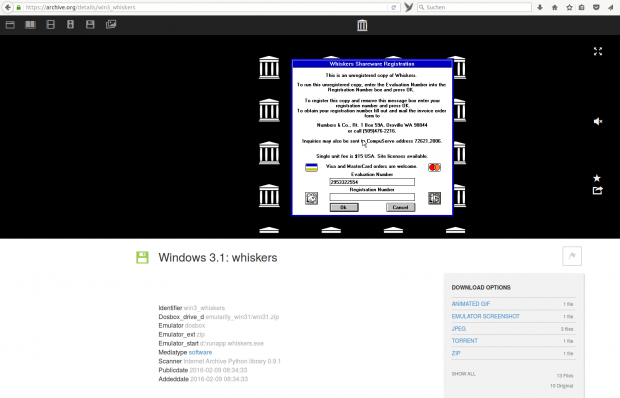Click the Whiskers Shareware Registration title bar
This screenshot has height=398, width=620.
click(372, 64)
